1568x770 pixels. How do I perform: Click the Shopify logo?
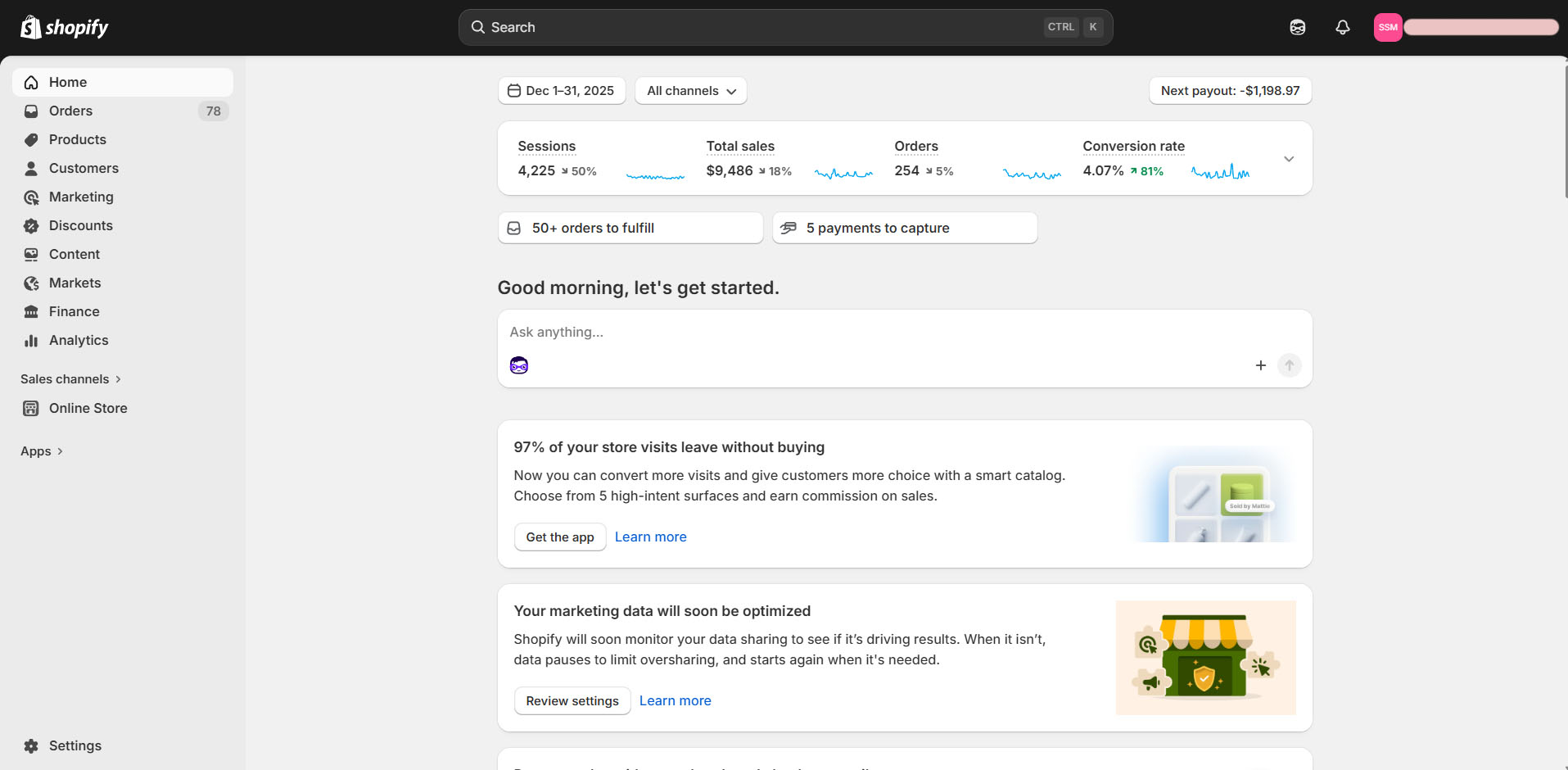click(x=65, y=27)
